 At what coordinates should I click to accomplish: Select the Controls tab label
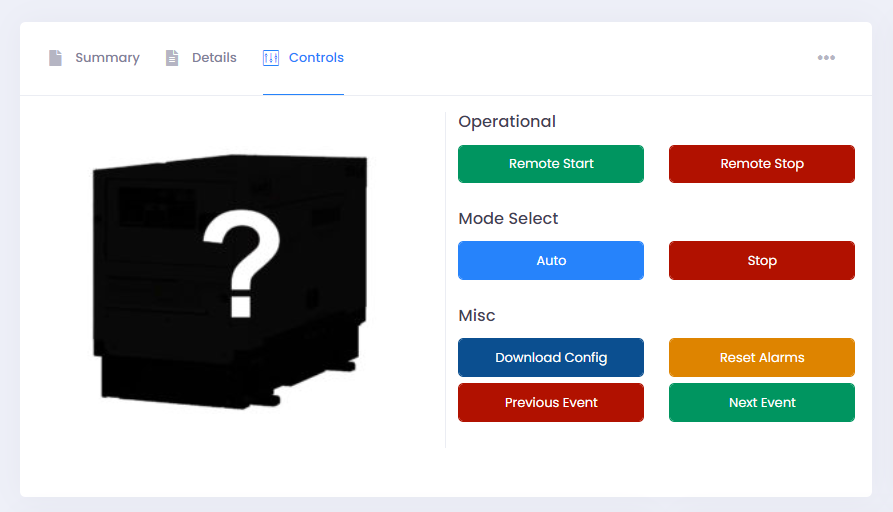coord(316,58)
